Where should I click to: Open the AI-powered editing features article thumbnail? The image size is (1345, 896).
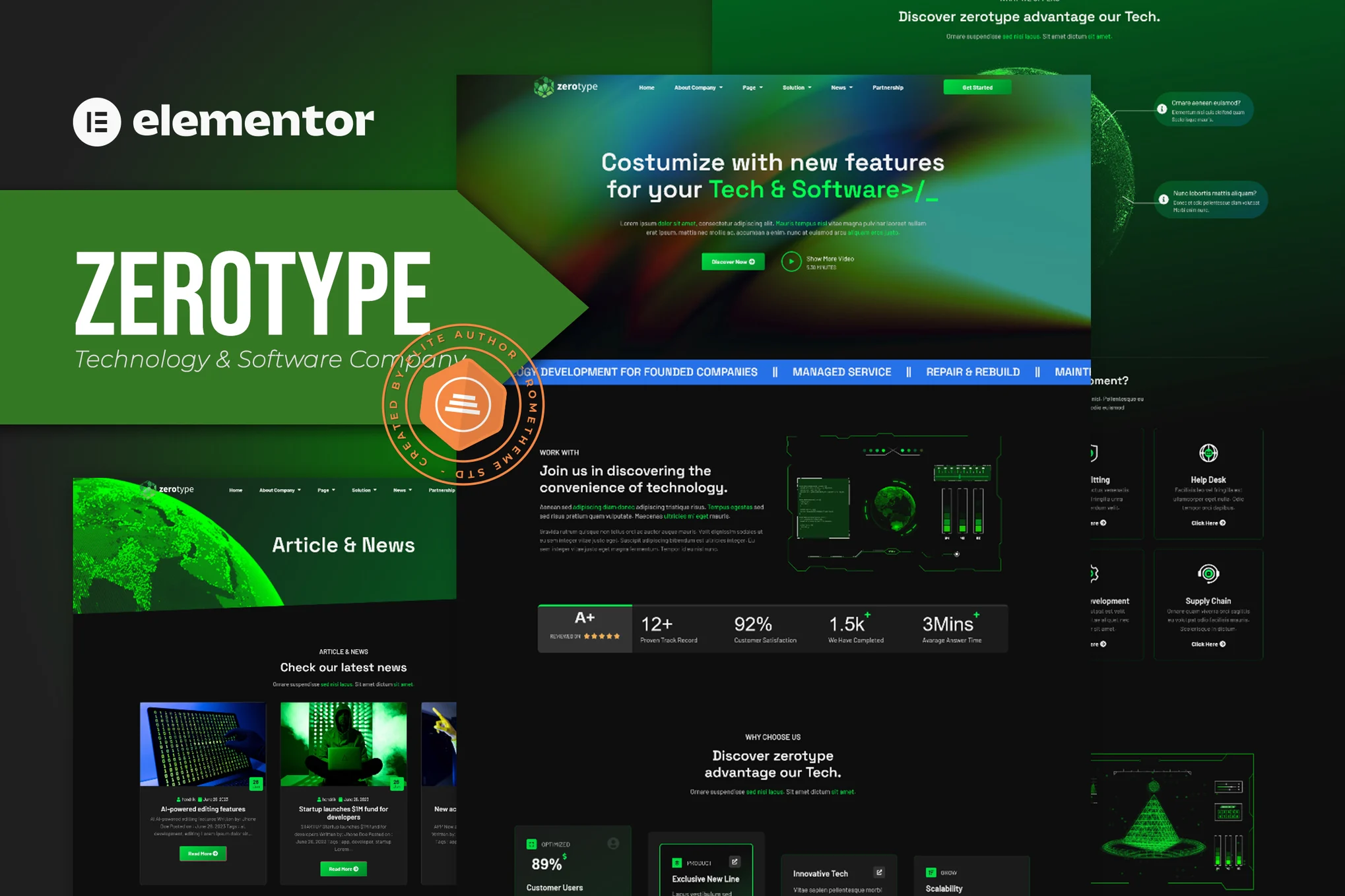click(x=203, y=744)
